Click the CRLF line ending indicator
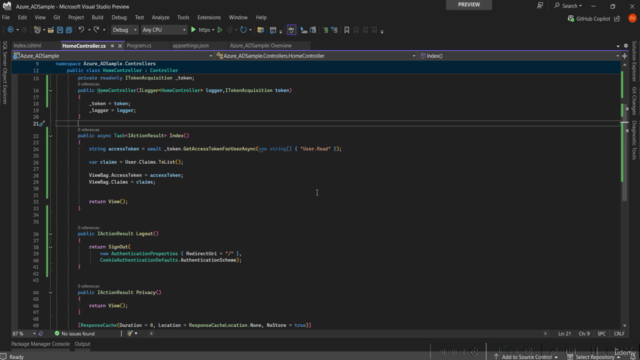Image resolution: width=640 pixels, height=360 pixels. (x=619, y=333)
